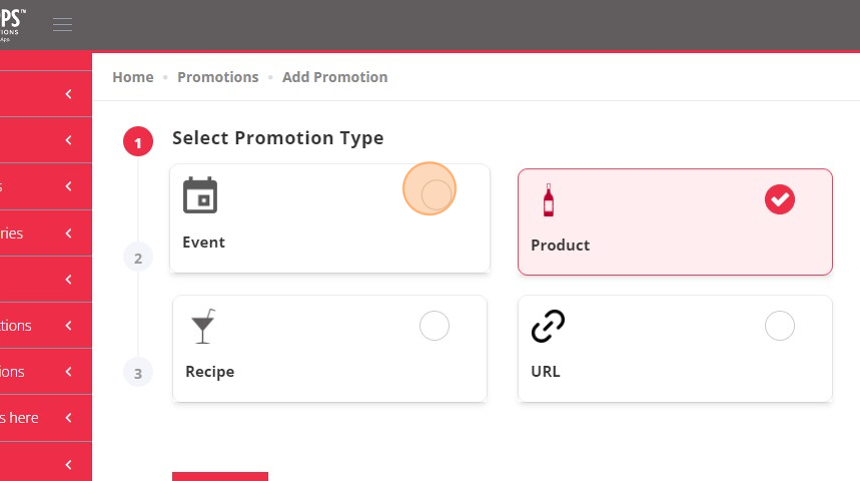
Task: Click the step 2 circle indicator
Action: click(138, 258)
